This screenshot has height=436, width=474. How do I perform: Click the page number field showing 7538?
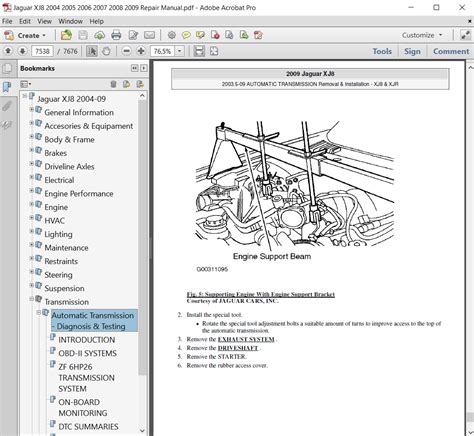pyautogui.click(x=42, y=51)
